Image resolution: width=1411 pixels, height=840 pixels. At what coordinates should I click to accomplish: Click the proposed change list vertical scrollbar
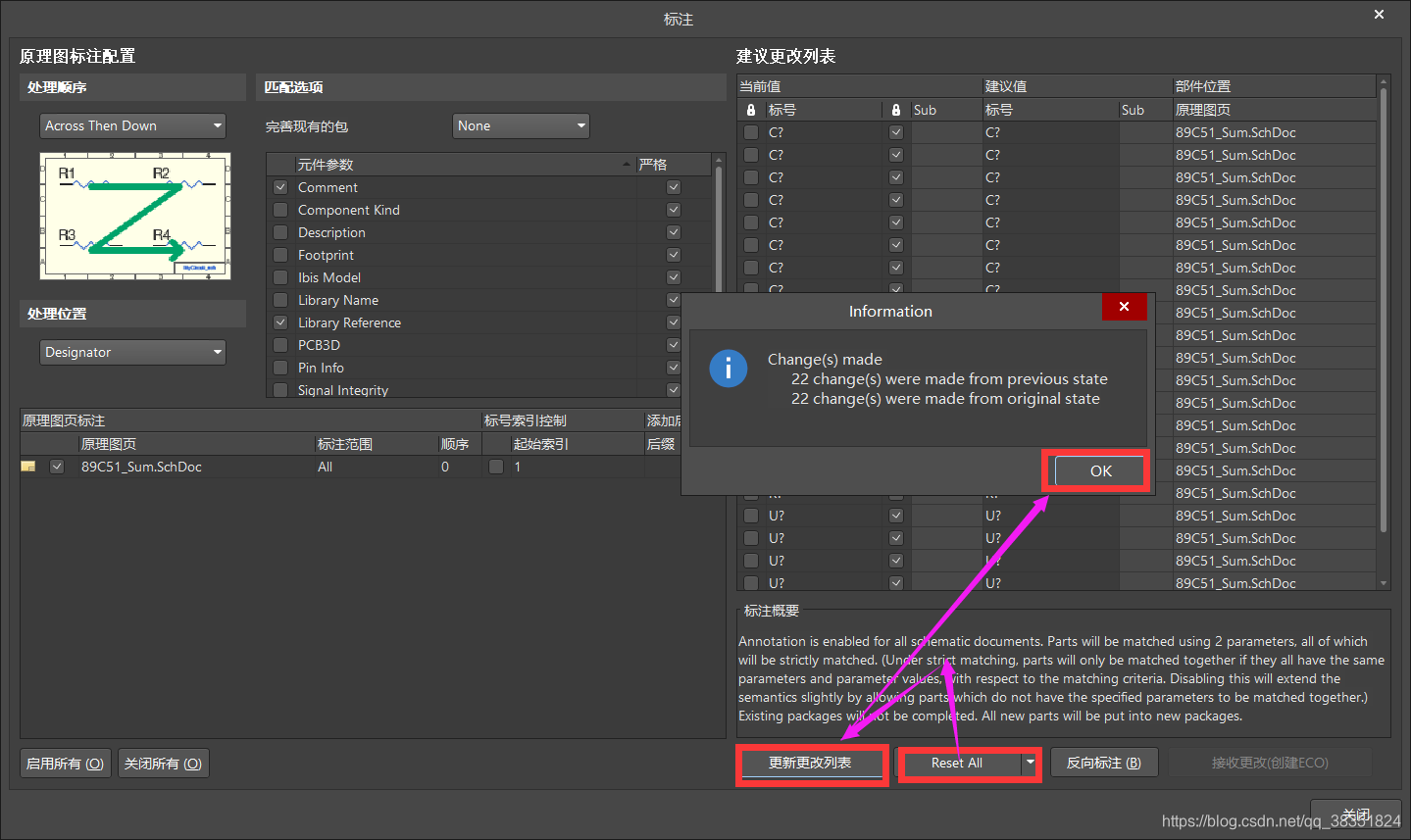[x=1383, y=314]
